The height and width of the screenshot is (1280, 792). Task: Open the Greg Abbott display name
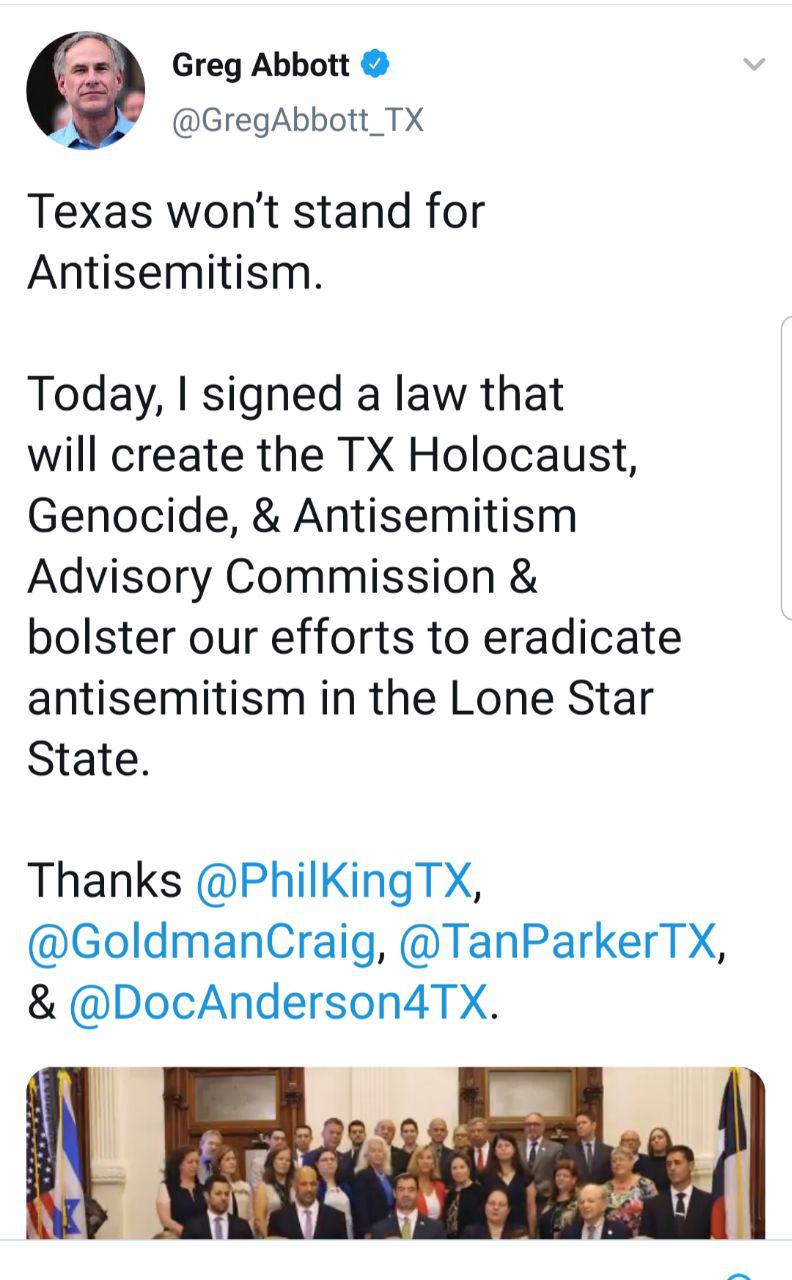(260, 65)
